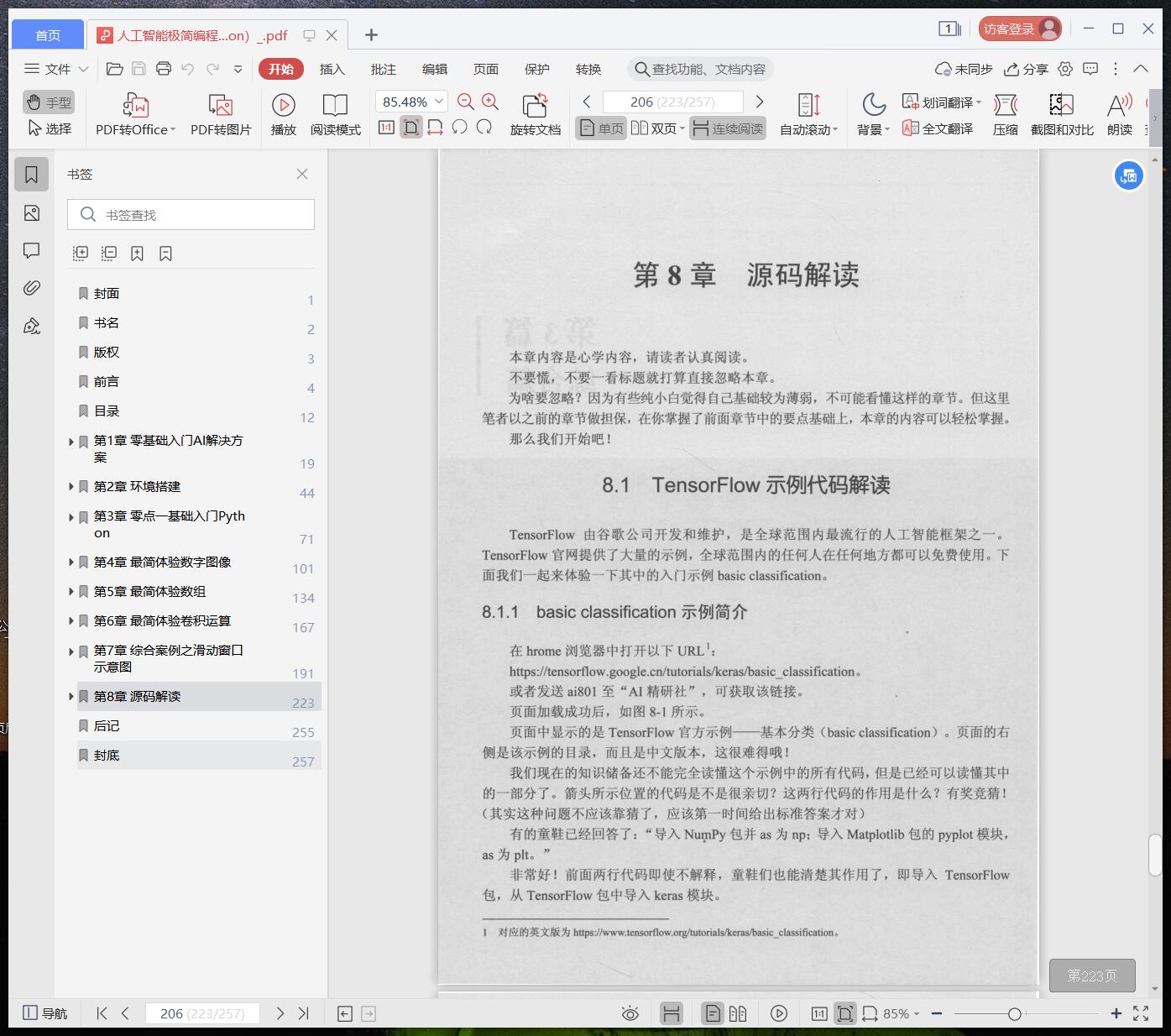Click PDF转Office conversion tool
This screenshot has width=1171, height=1036.
click(135, 114)
